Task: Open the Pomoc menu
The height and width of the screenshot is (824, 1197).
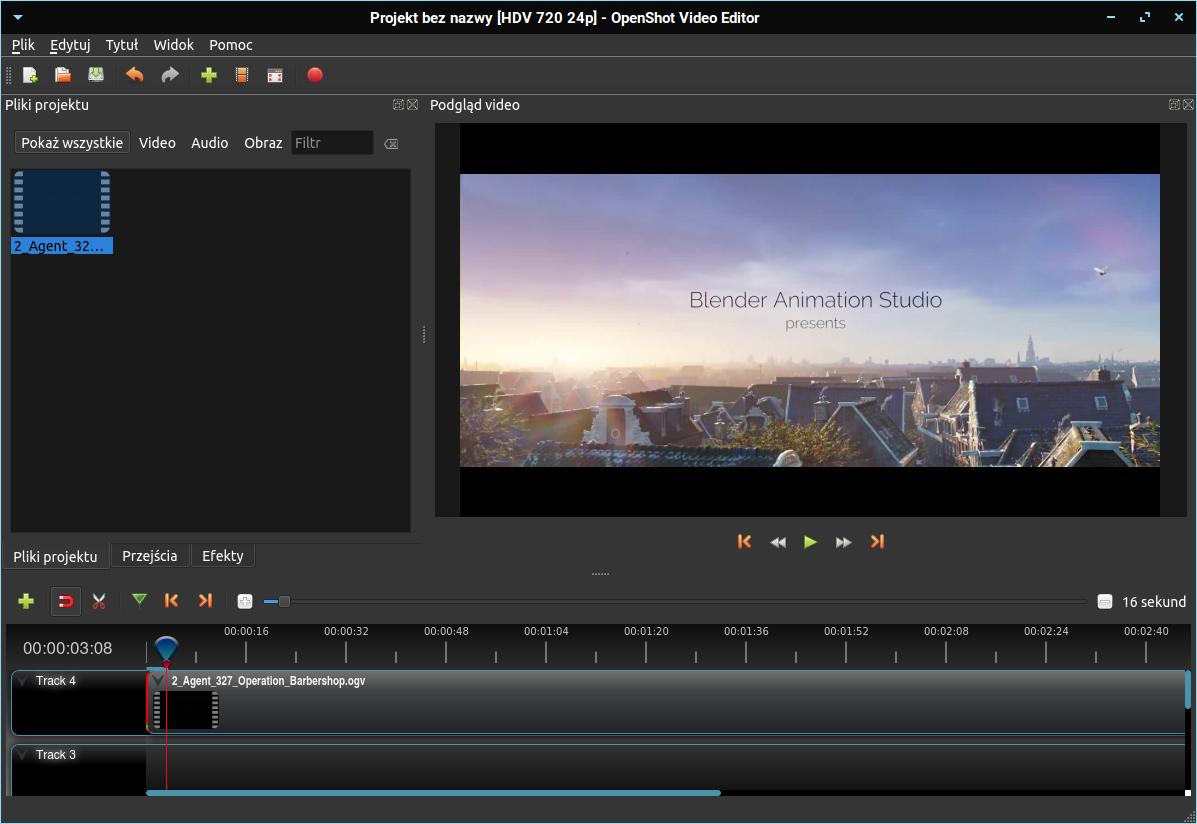Action: [231, 45]
